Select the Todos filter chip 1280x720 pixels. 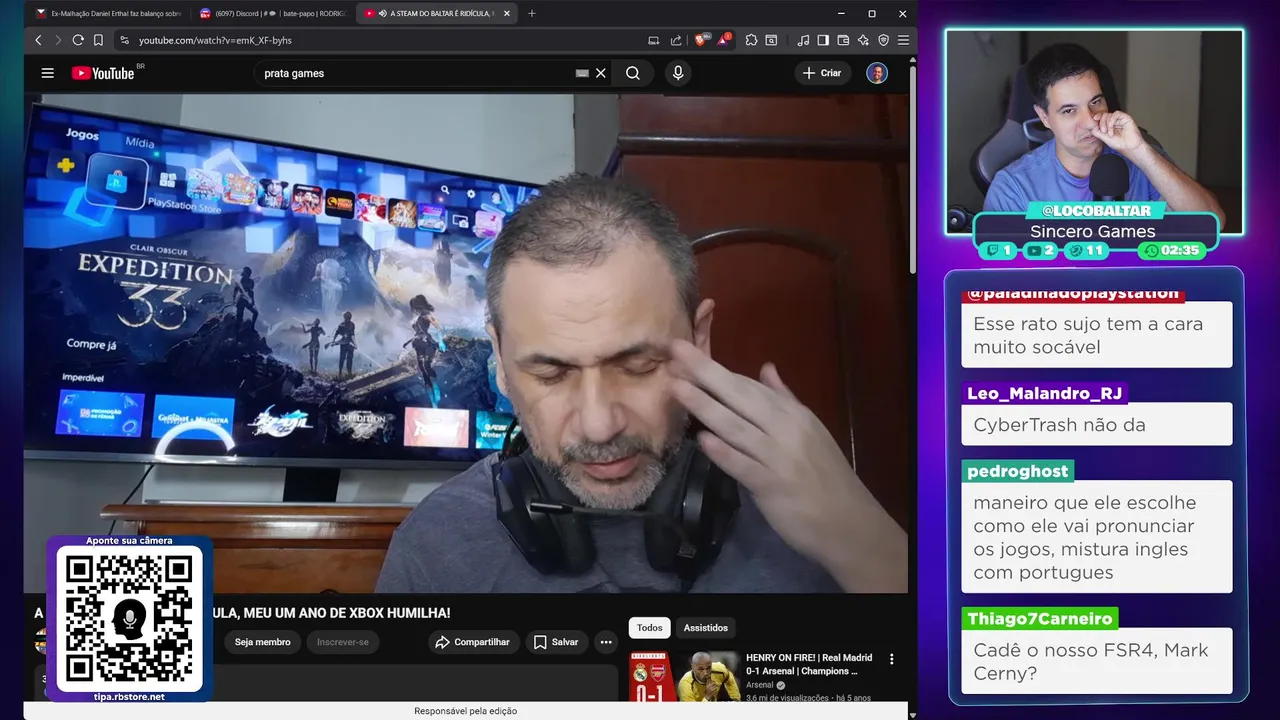[x=650, y=628]
